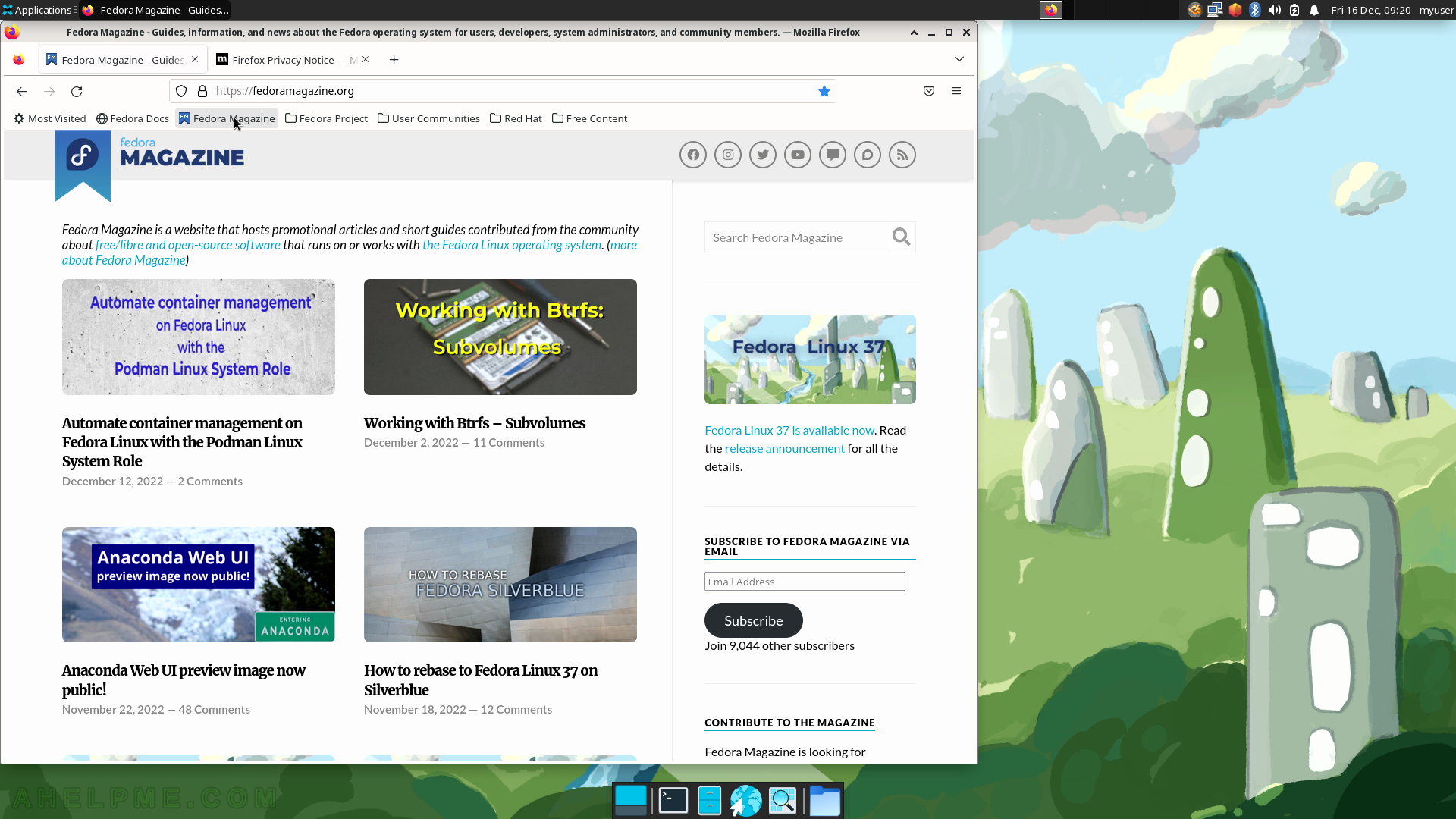The width and height of the screenshot is (1456, 819).
Task: Open How to rebase to Fedora Linux 37 title
Action: click(481, 680)
